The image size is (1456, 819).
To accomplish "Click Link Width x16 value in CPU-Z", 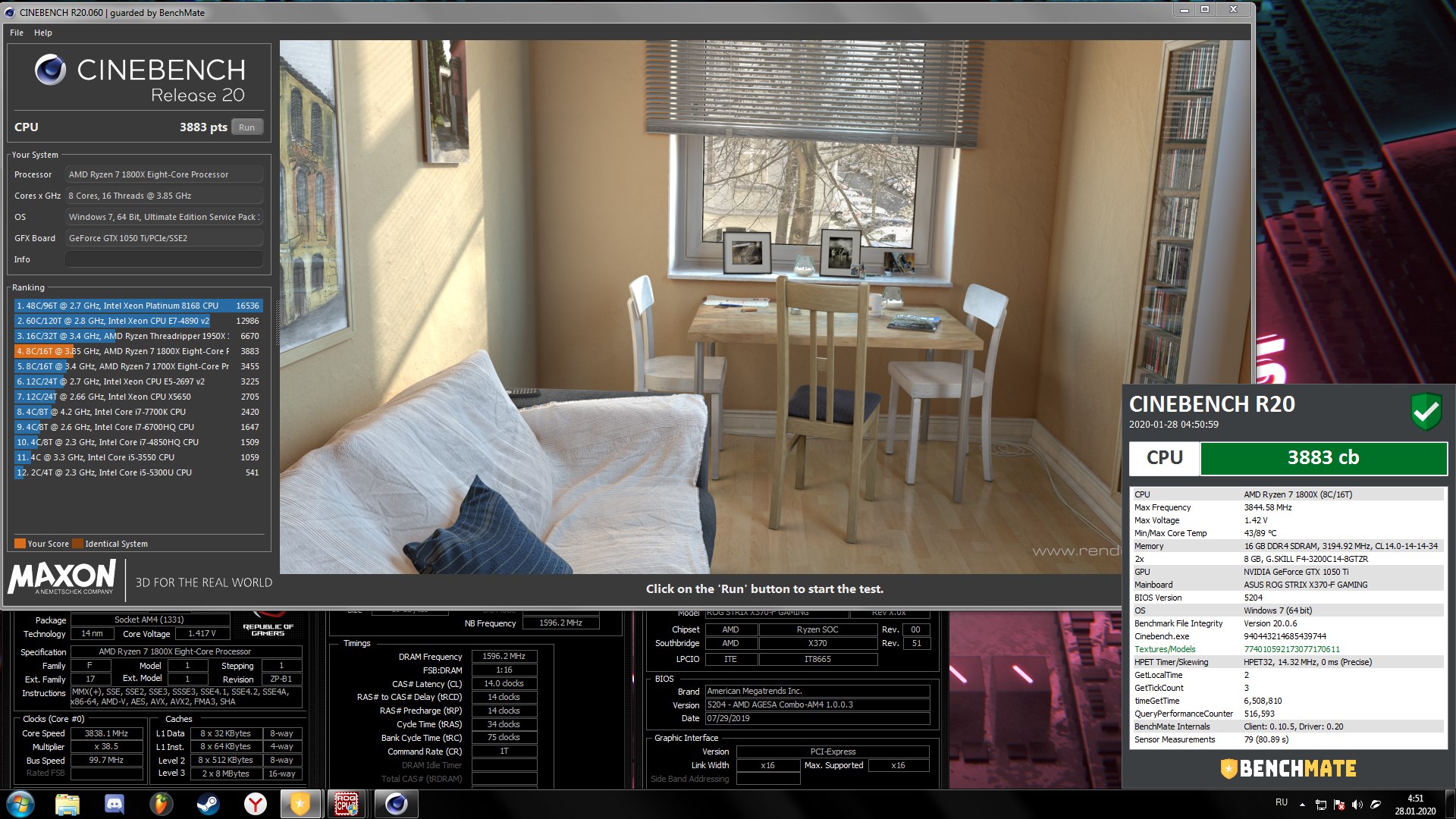I will point(767,765).
